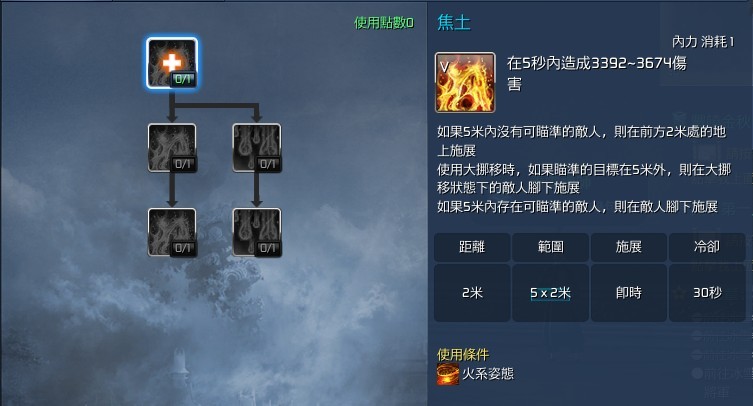753x406 pixels.
Task: Click the large 焦土 fire skill icon
Action: click(465, 83)
